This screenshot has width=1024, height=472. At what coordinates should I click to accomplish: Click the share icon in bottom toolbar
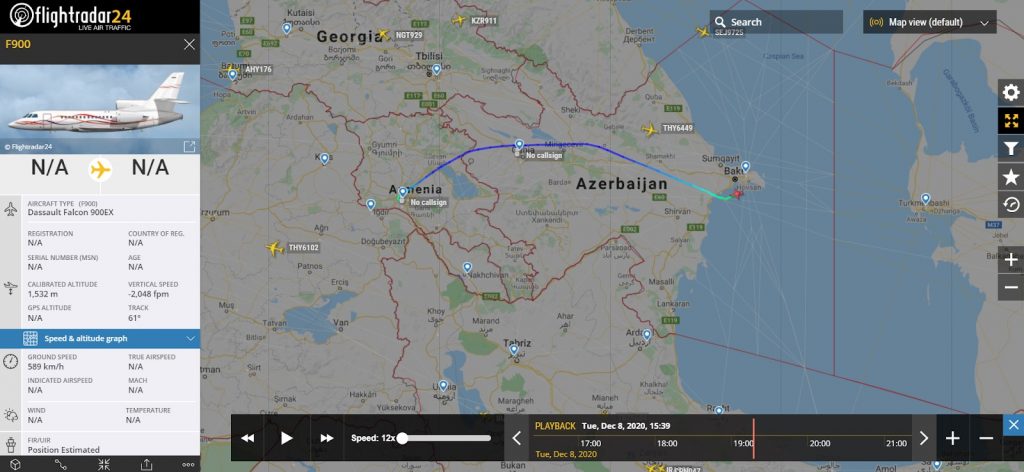(x=146, y=464)
